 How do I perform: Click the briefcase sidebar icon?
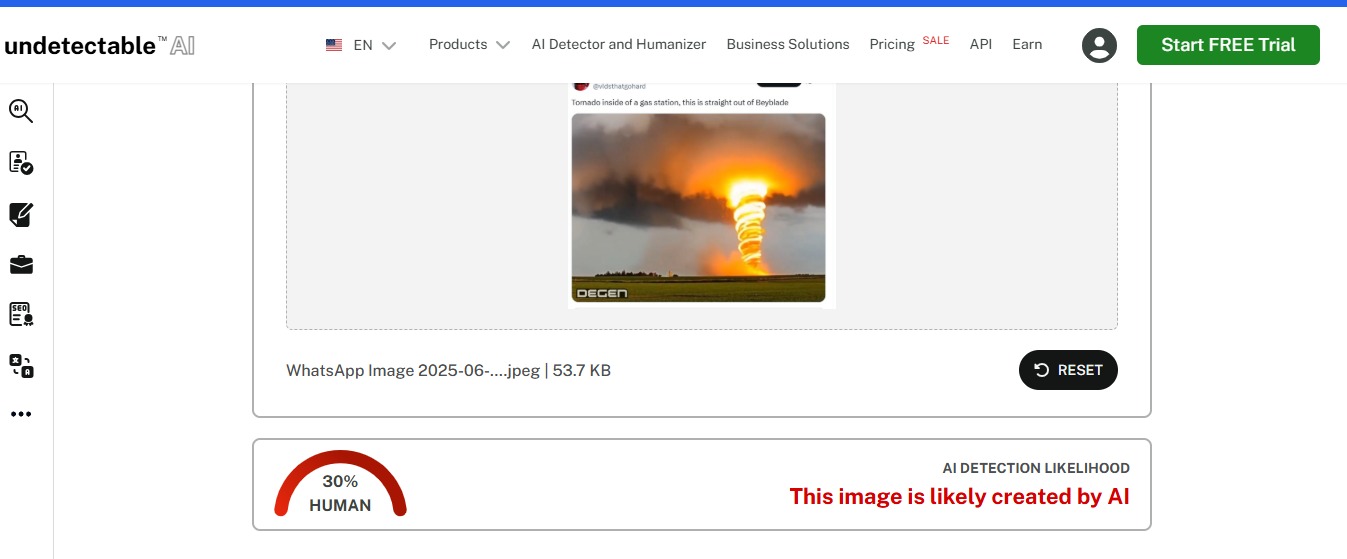point(21,264)
